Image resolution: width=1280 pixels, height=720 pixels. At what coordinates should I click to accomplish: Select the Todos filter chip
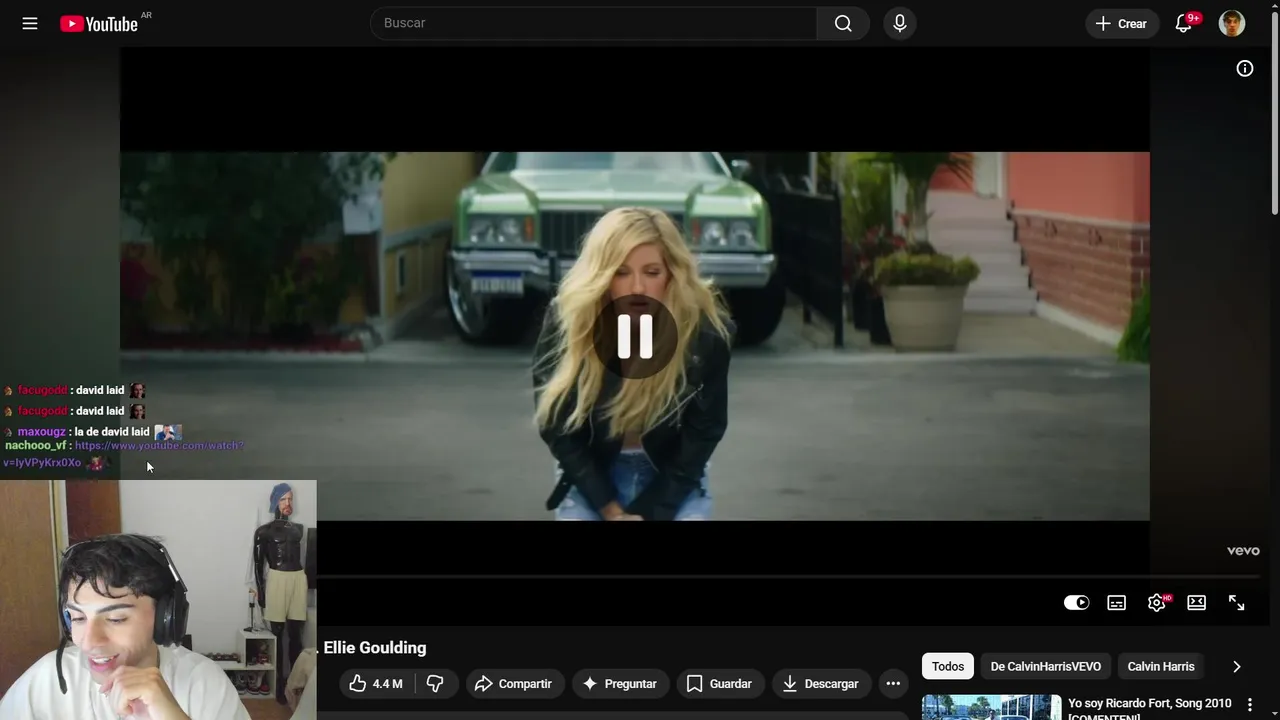948,666
